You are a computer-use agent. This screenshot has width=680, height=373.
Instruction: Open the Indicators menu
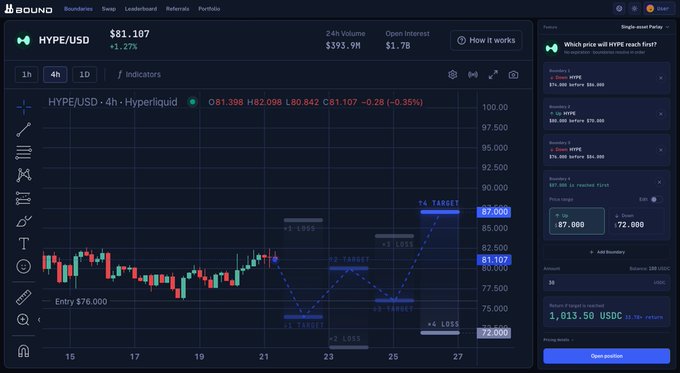coord(139,75)
